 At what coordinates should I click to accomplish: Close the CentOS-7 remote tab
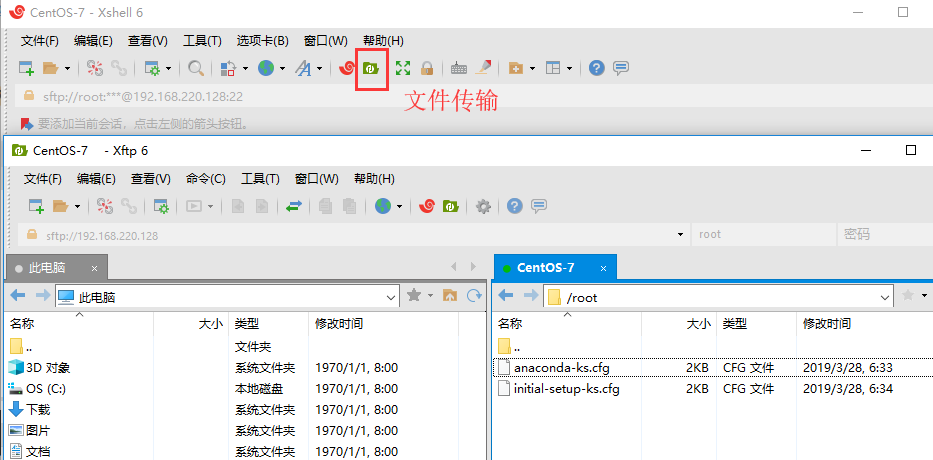coord(603,268)
